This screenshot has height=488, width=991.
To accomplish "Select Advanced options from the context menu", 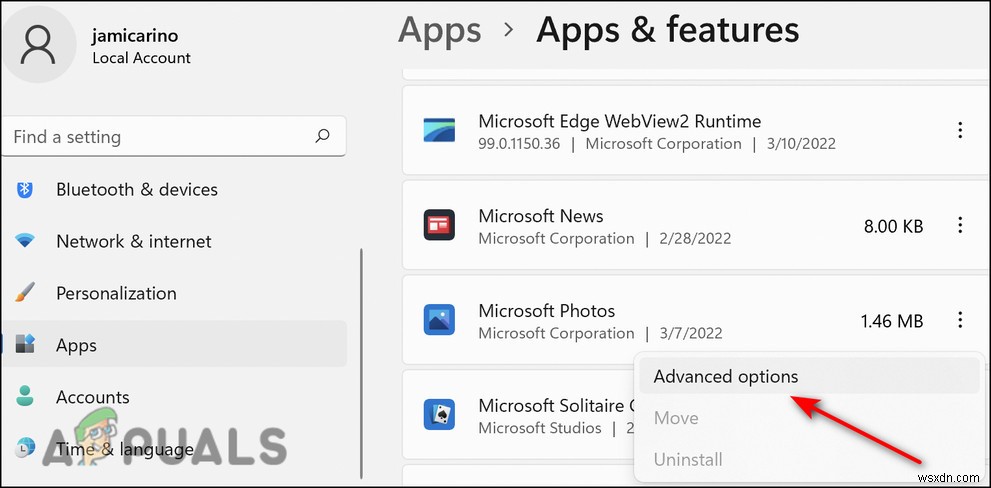I will point(726,377).
